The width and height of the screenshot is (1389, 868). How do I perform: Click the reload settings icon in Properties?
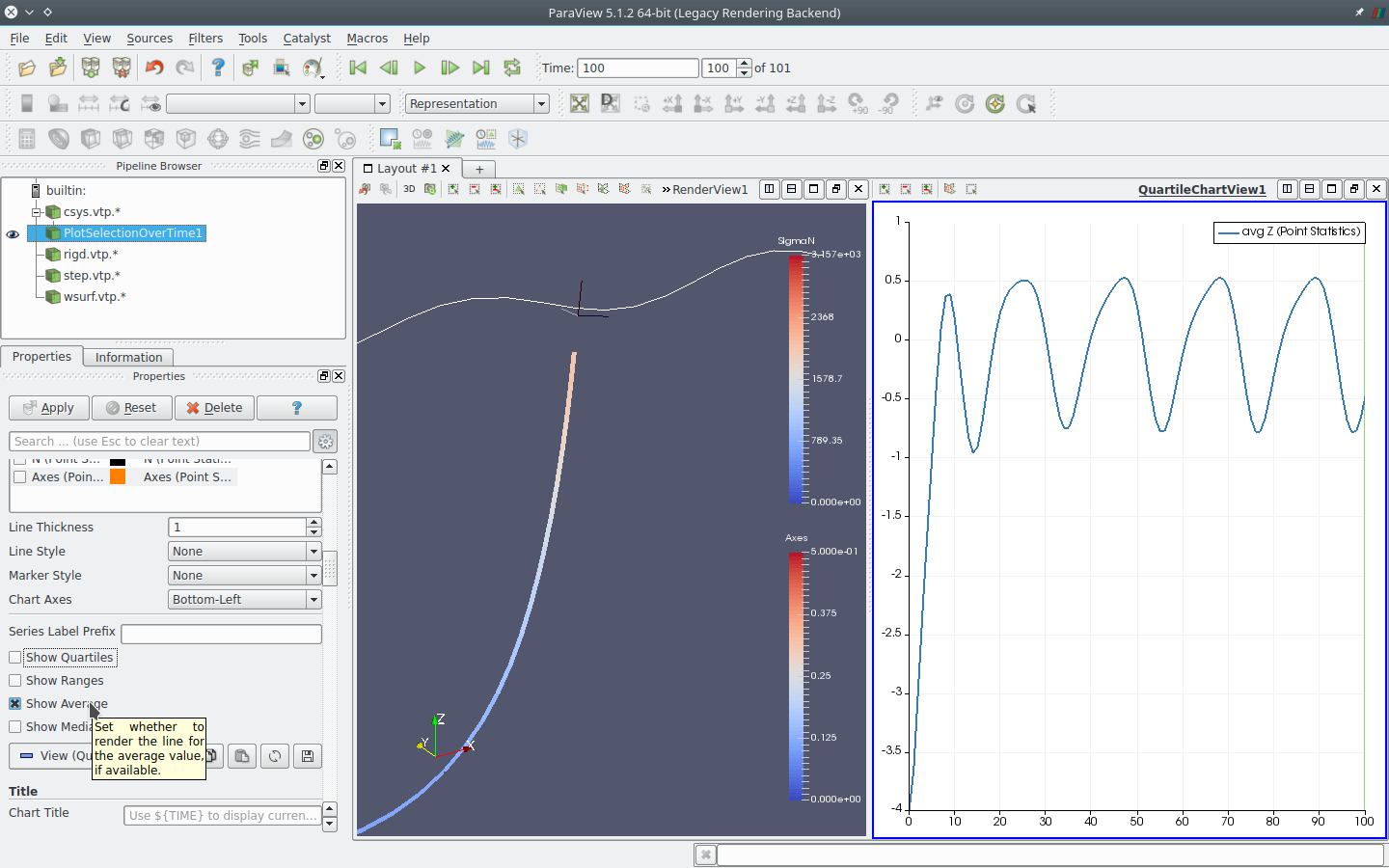click(x=275, y=756)
